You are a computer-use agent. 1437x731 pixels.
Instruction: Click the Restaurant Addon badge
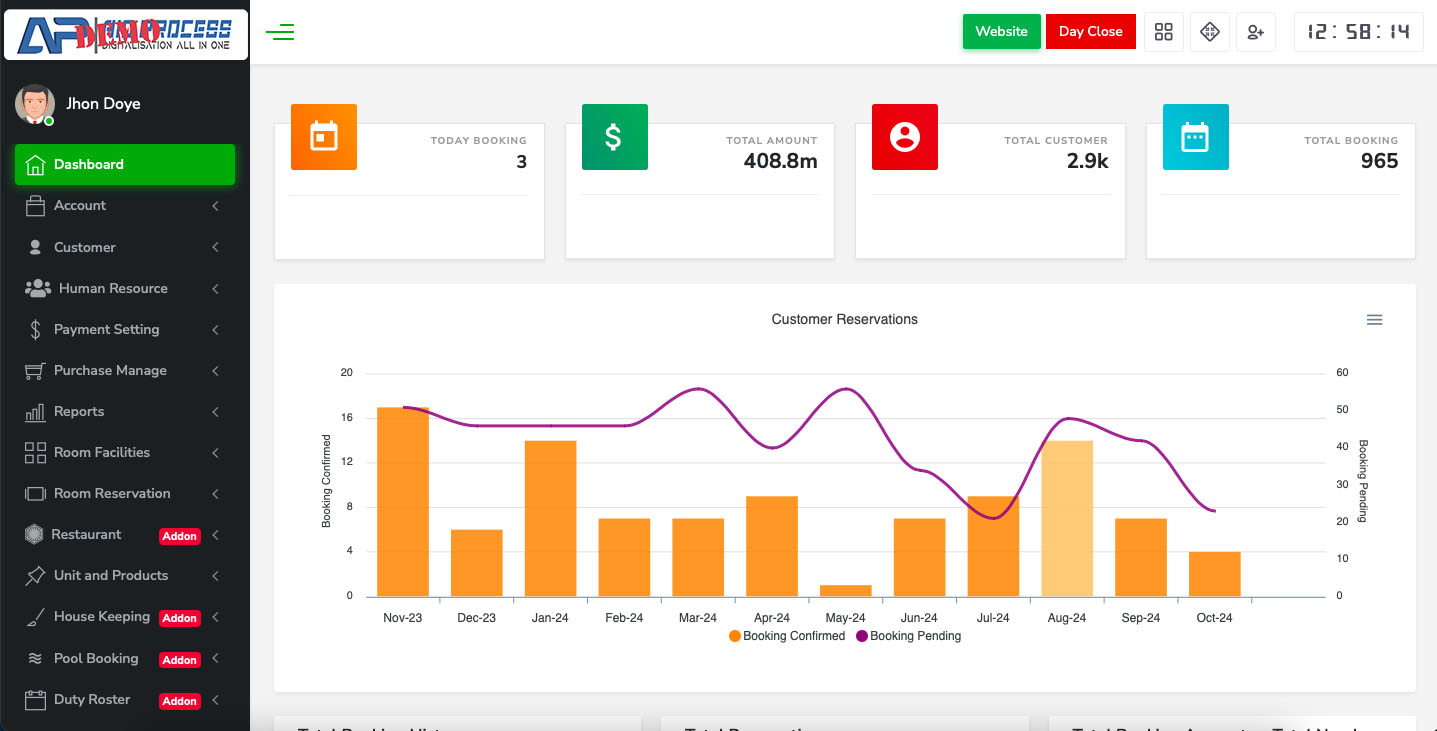coord(180,536)
